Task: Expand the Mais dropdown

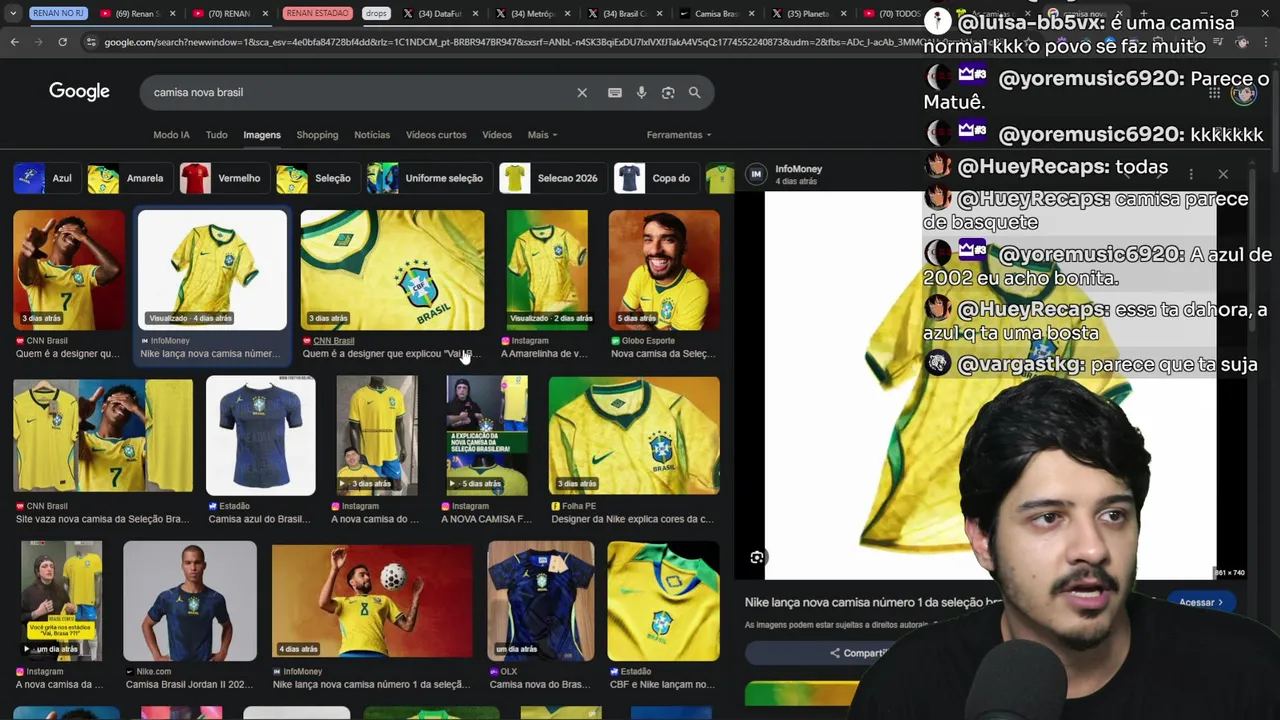Action: pyautogui.click(x=542, y=135)
